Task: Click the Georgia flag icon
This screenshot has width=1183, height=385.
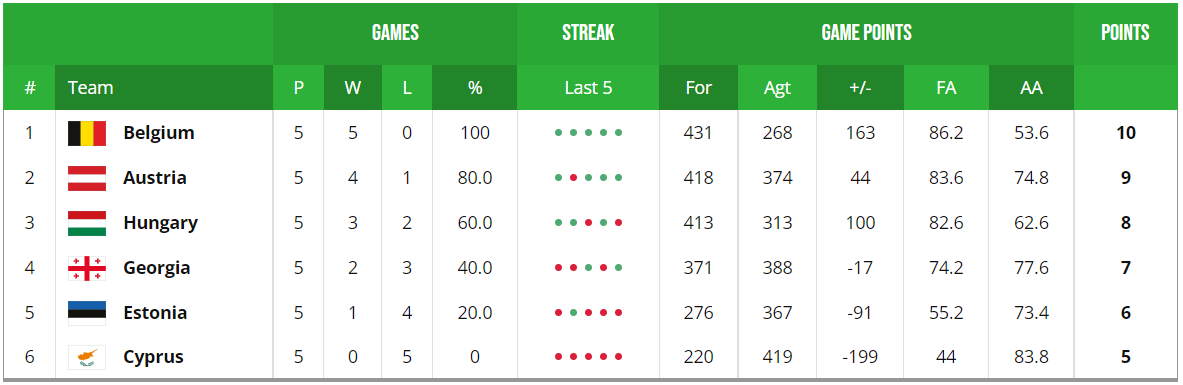Action: [87, 268]
